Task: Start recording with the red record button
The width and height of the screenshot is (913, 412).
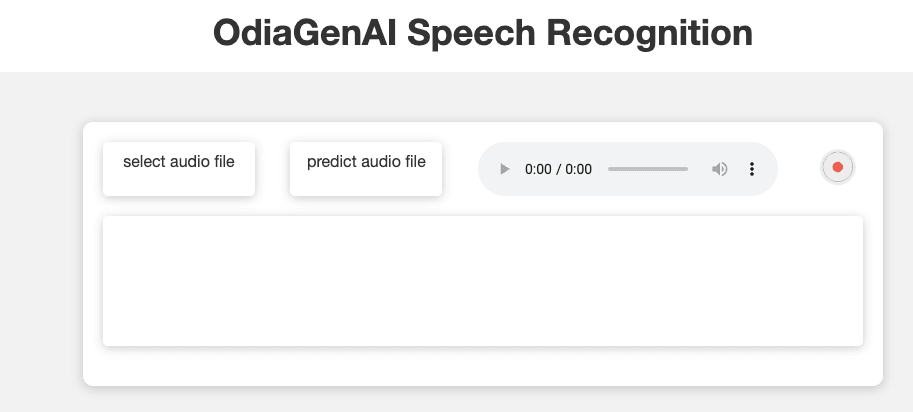Action: pyautogui.click(x=837, y=168)
